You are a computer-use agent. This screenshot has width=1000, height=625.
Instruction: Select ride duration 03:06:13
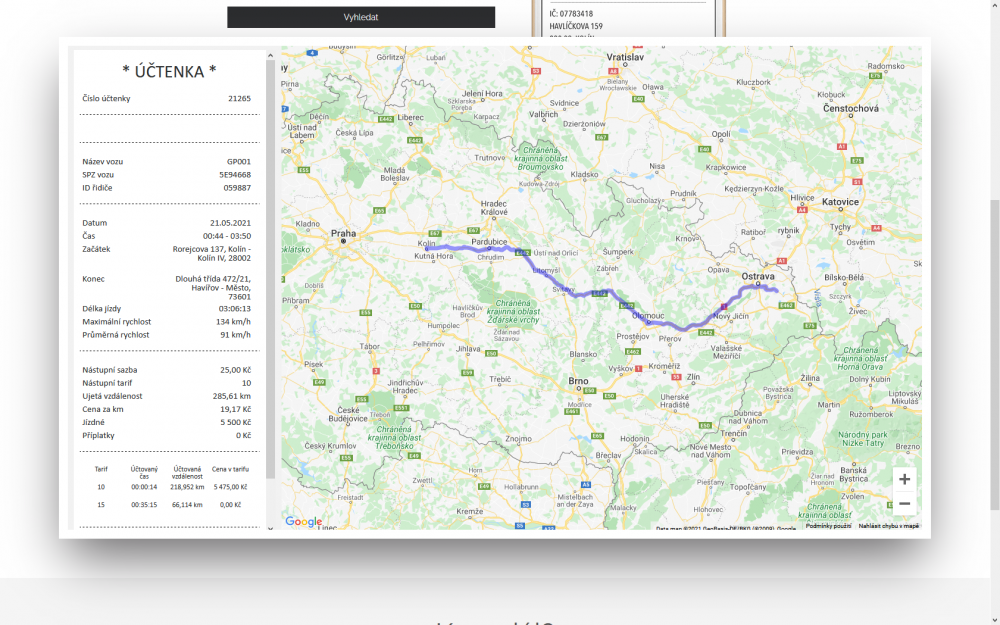(234, 309)
